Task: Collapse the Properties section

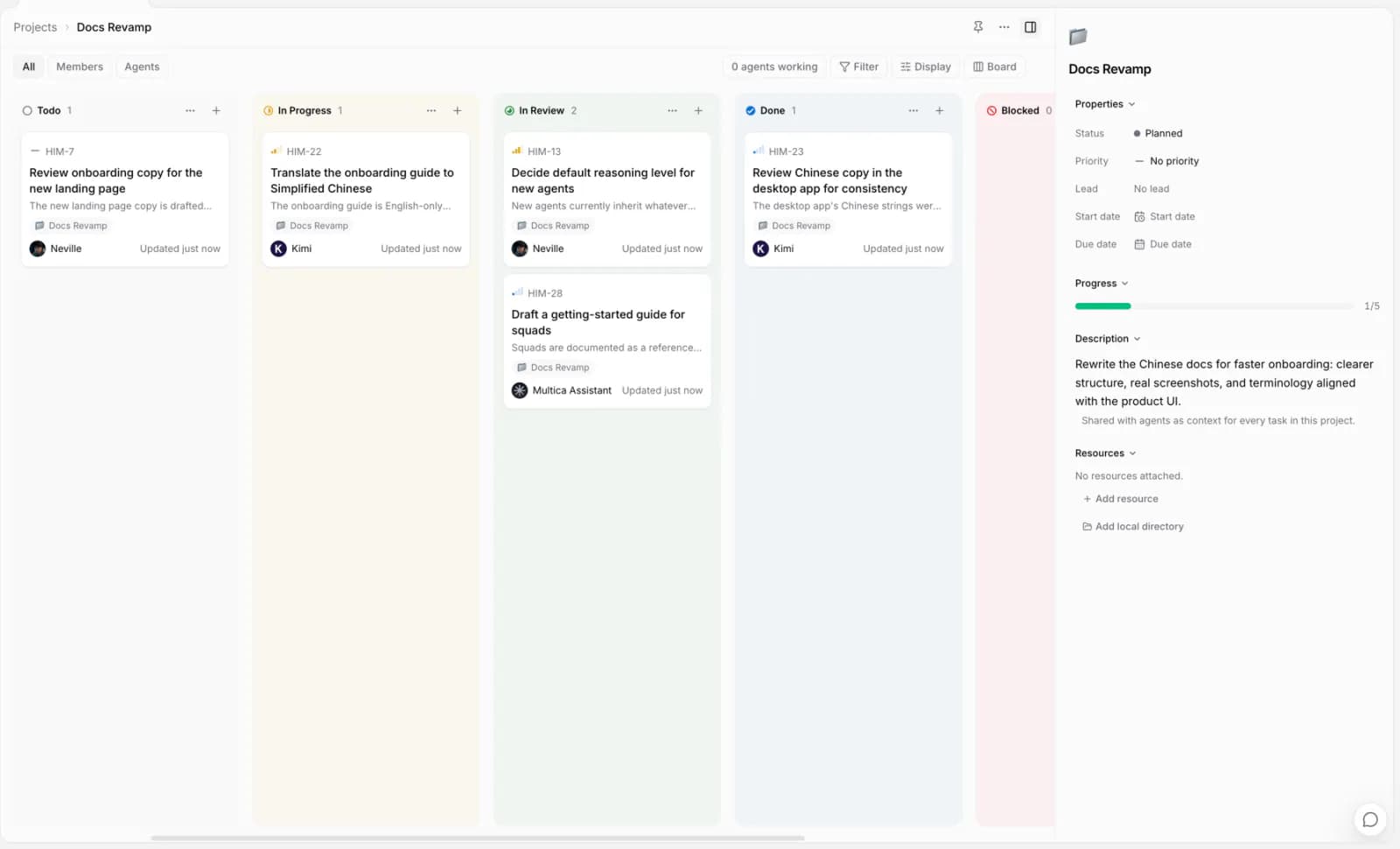Action: click(1104, 104)
